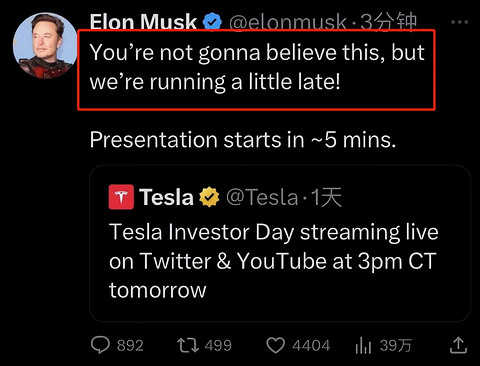Select the text 'Presentation starts in ~5 mins.'
This screenshot has width=480, height=366.
pyautogui.click(x=243, y=140)
